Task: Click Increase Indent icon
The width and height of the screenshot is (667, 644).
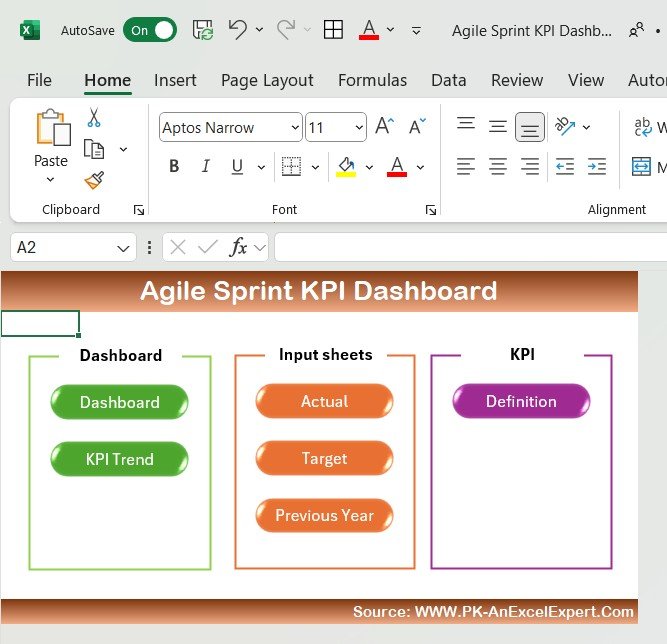Action: tap(597, 166)
